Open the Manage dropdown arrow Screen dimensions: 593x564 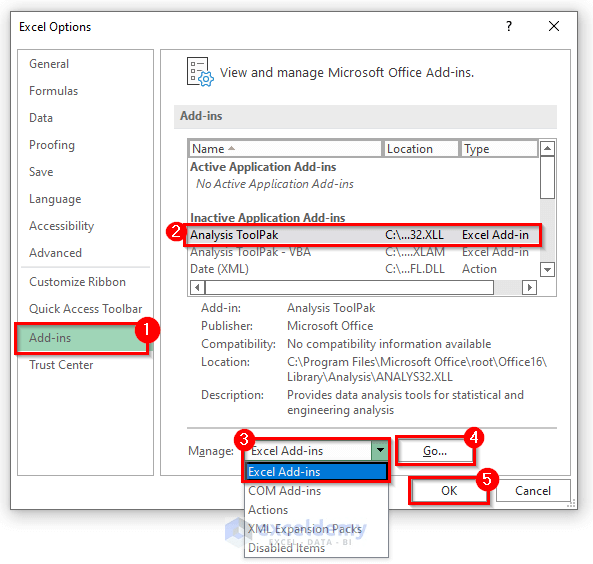tap(380, 450)
